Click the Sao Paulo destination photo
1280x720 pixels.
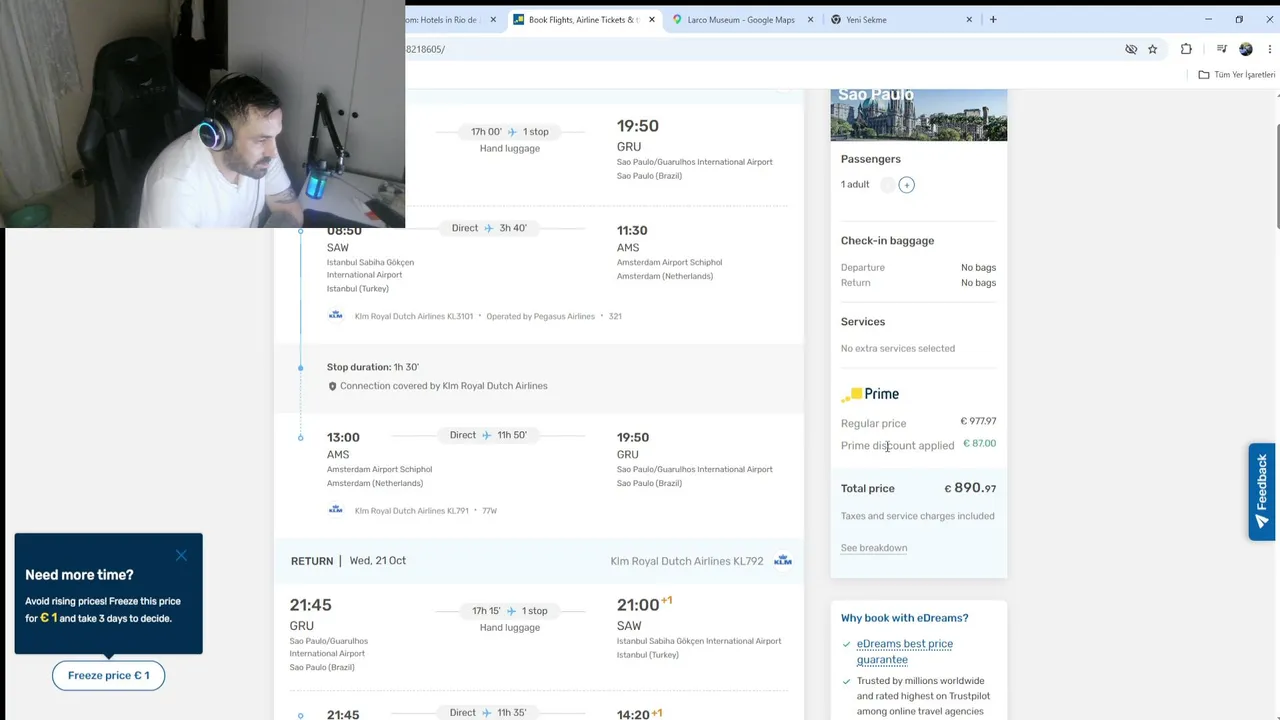click(919, 115)
